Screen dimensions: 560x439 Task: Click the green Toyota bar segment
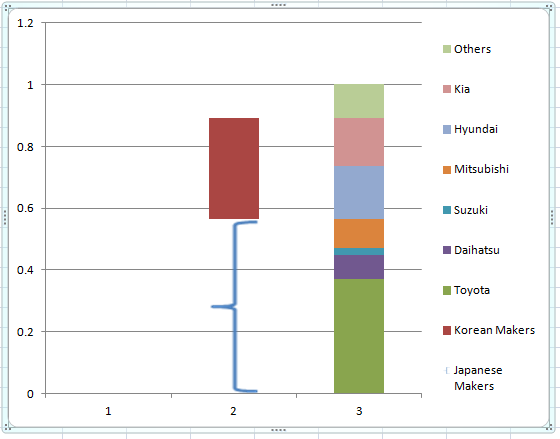(359, 336)
